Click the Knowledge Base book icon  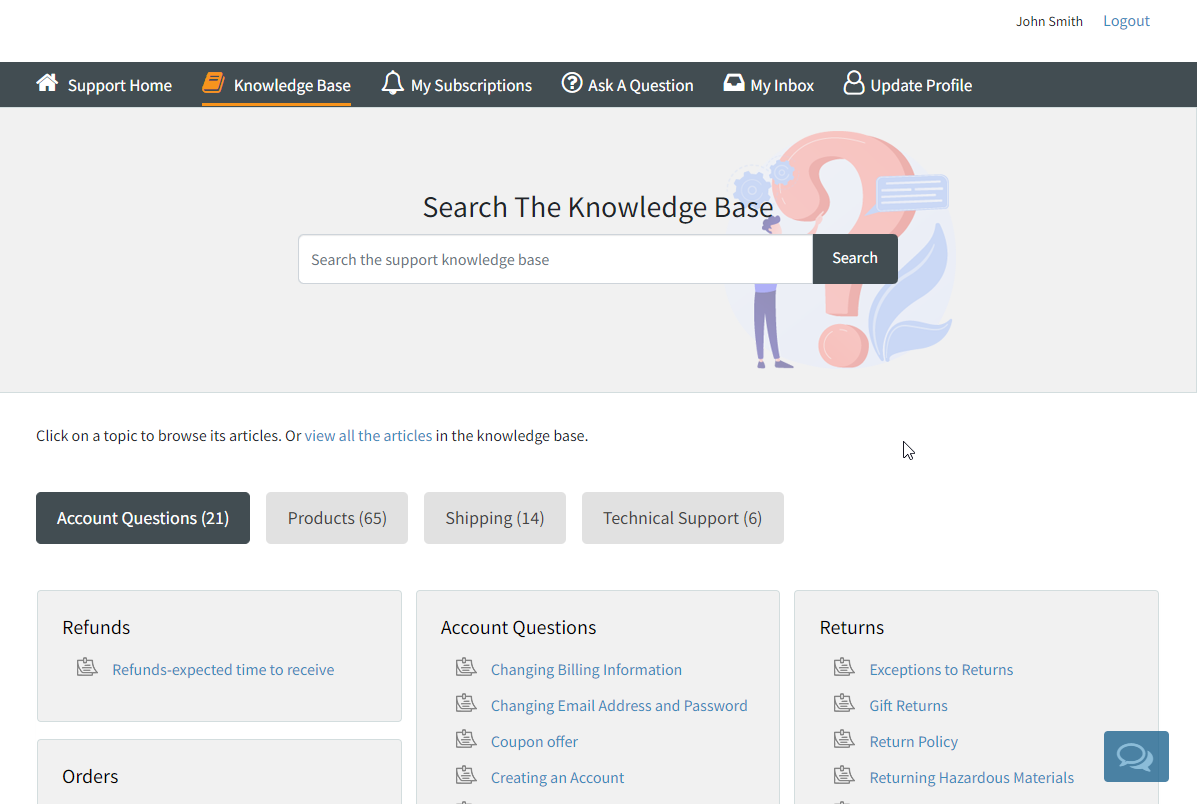pyautogui.click(x=213, y=83)
